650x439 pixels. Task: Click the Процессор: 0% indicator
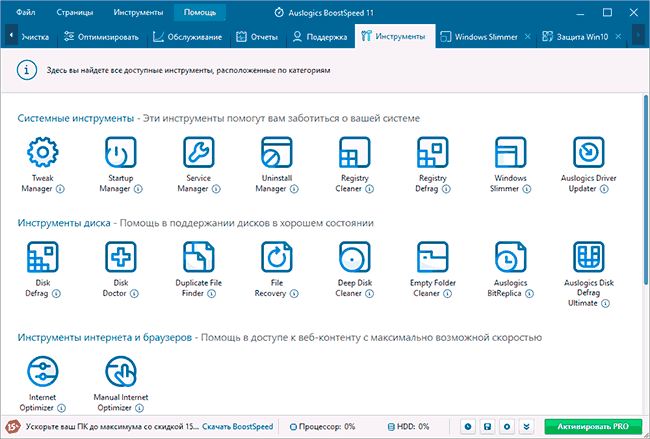(x=323, y=427)
